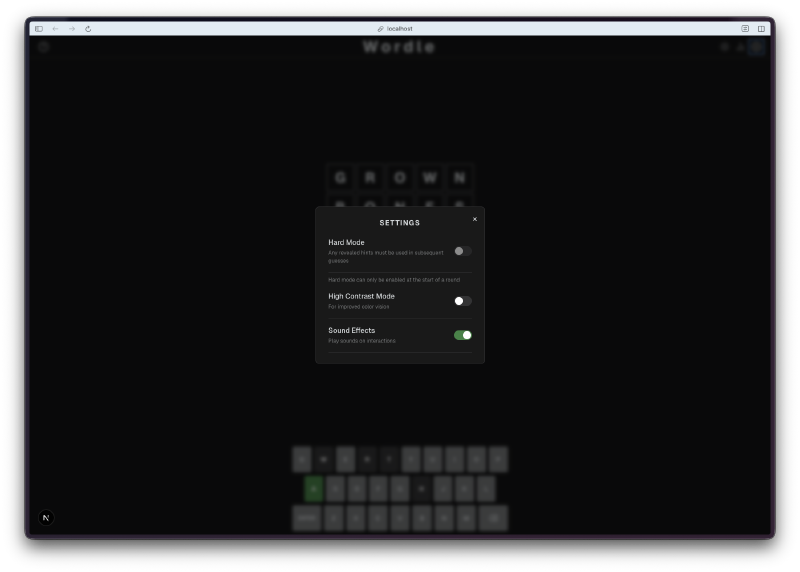Click the G tile in the first guess

tap(340, 177)
